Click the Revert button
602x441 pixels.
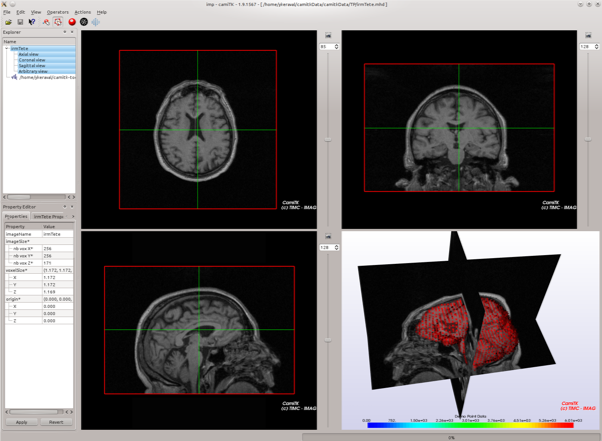coord(56,422)
